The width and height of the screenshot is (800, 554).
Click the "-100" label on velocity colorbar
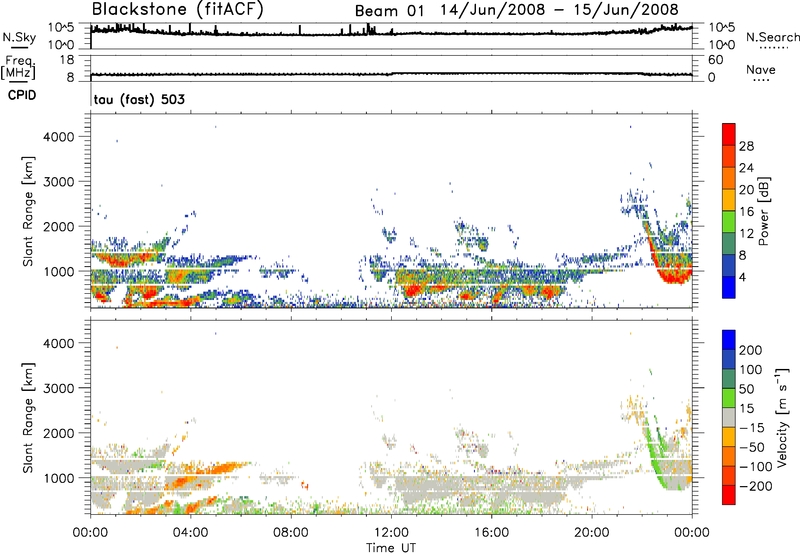tap(756, 467)
